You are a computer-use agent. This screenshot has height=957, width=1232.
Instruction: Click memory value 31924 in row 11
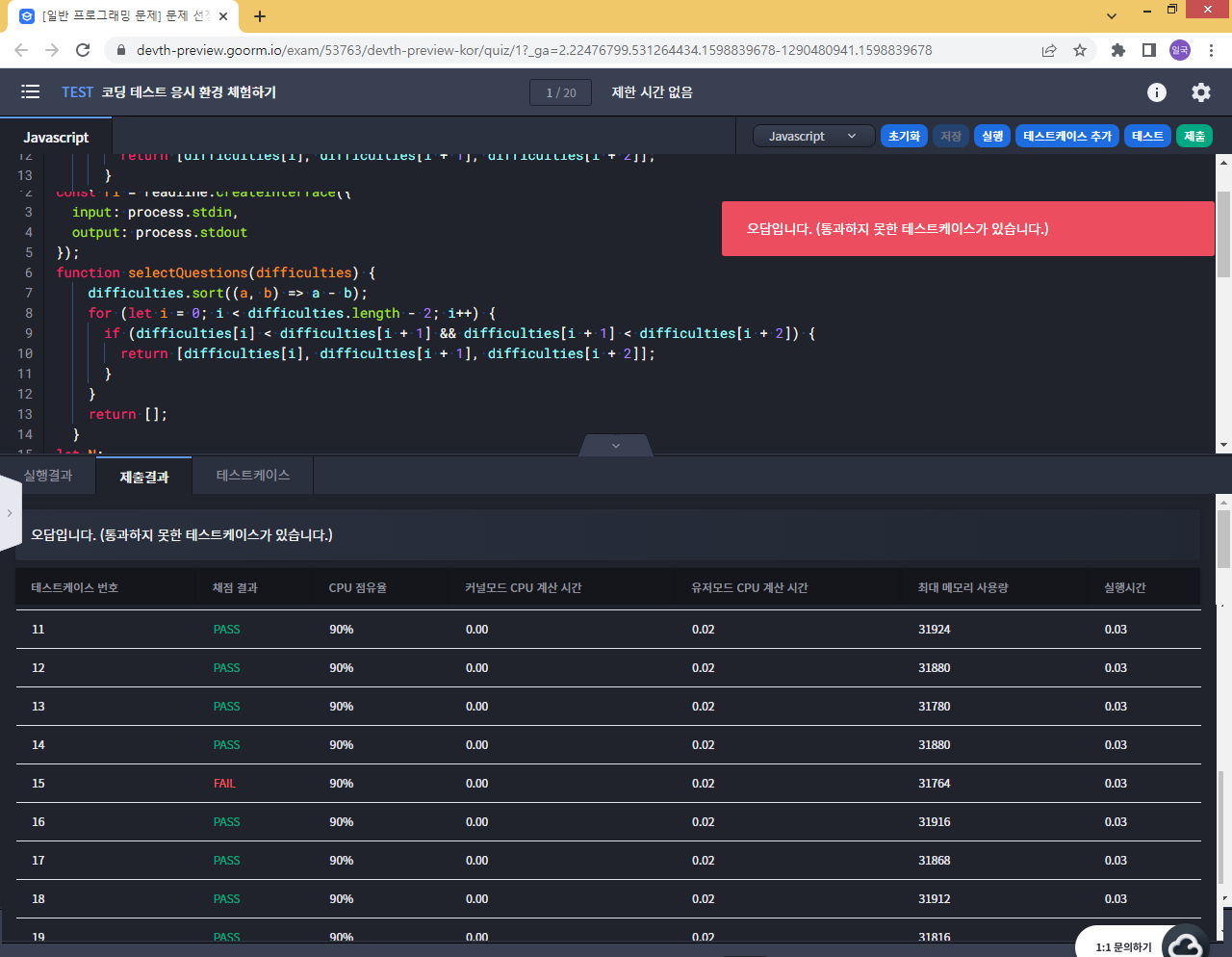point(935,629)
